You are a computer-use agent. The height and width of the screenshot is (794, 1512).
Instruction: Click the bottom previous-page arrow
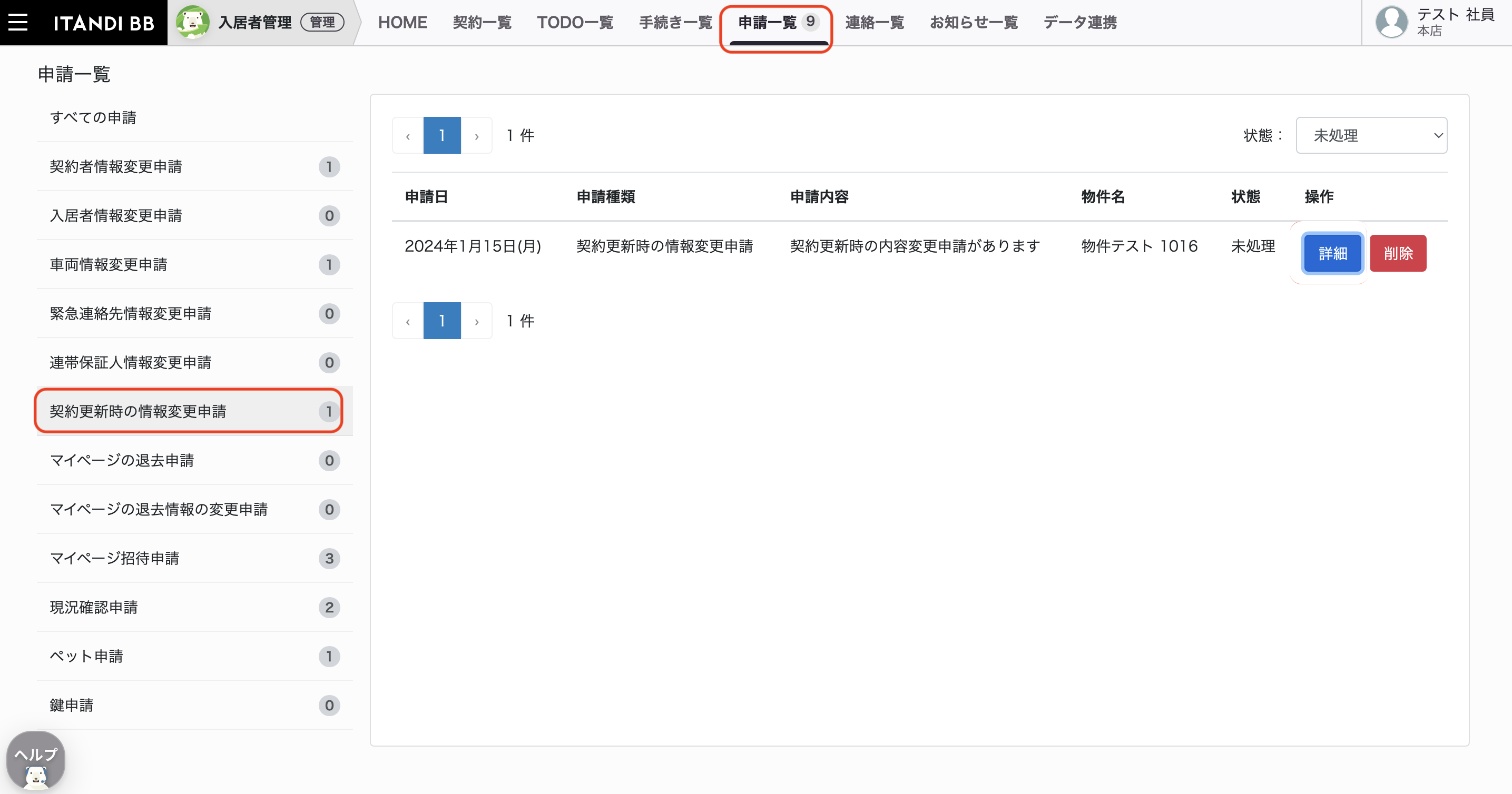click(x=408, y=321)
